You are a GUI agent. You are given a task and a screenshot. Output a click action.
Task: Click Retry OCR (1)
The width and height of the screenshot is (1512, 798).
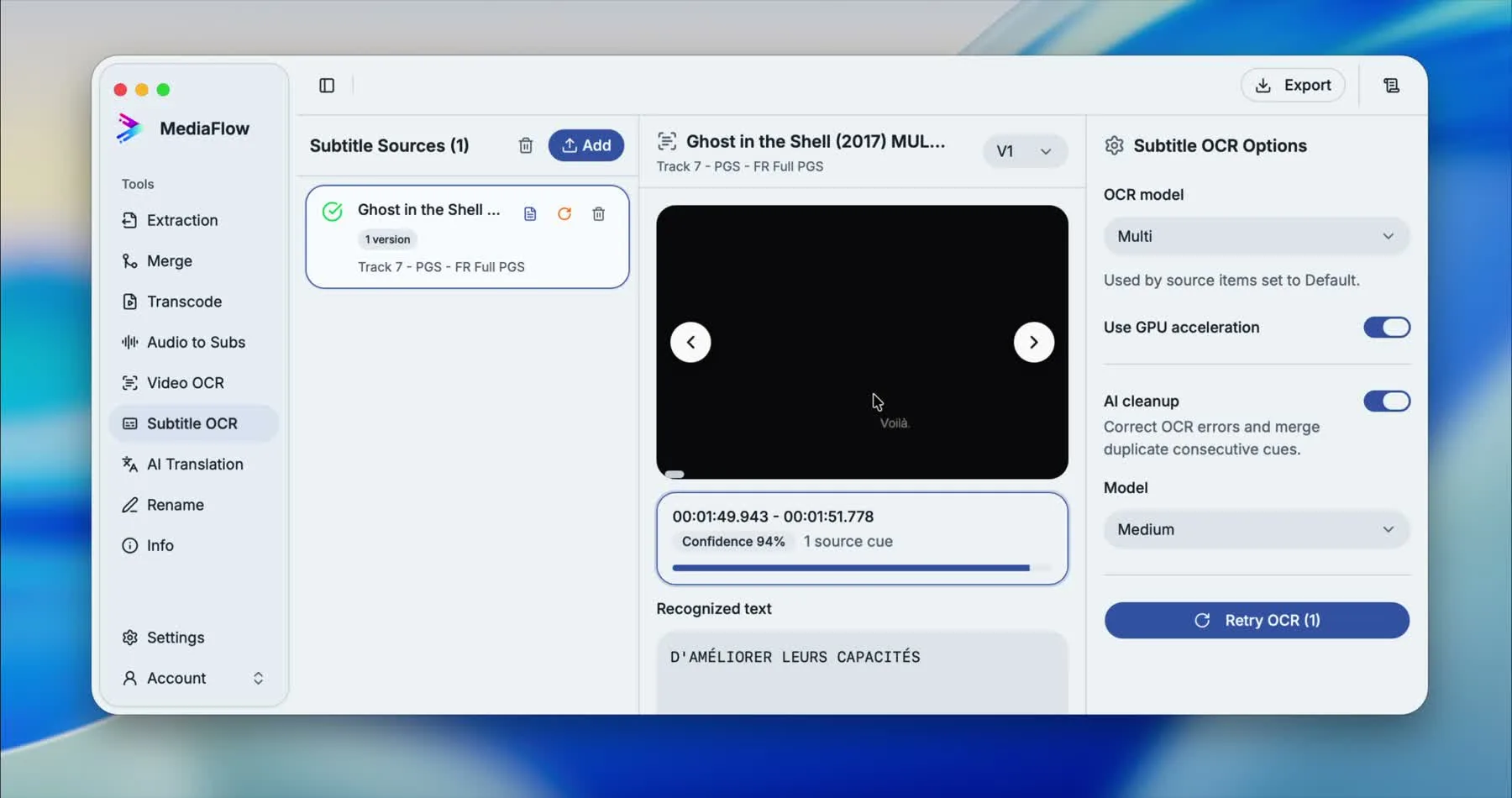[1257, 621]
